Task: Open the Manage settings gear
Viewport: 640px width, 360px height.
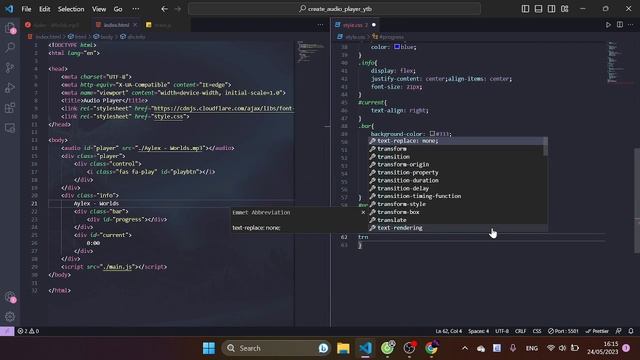Action: [x=10, y=316]
